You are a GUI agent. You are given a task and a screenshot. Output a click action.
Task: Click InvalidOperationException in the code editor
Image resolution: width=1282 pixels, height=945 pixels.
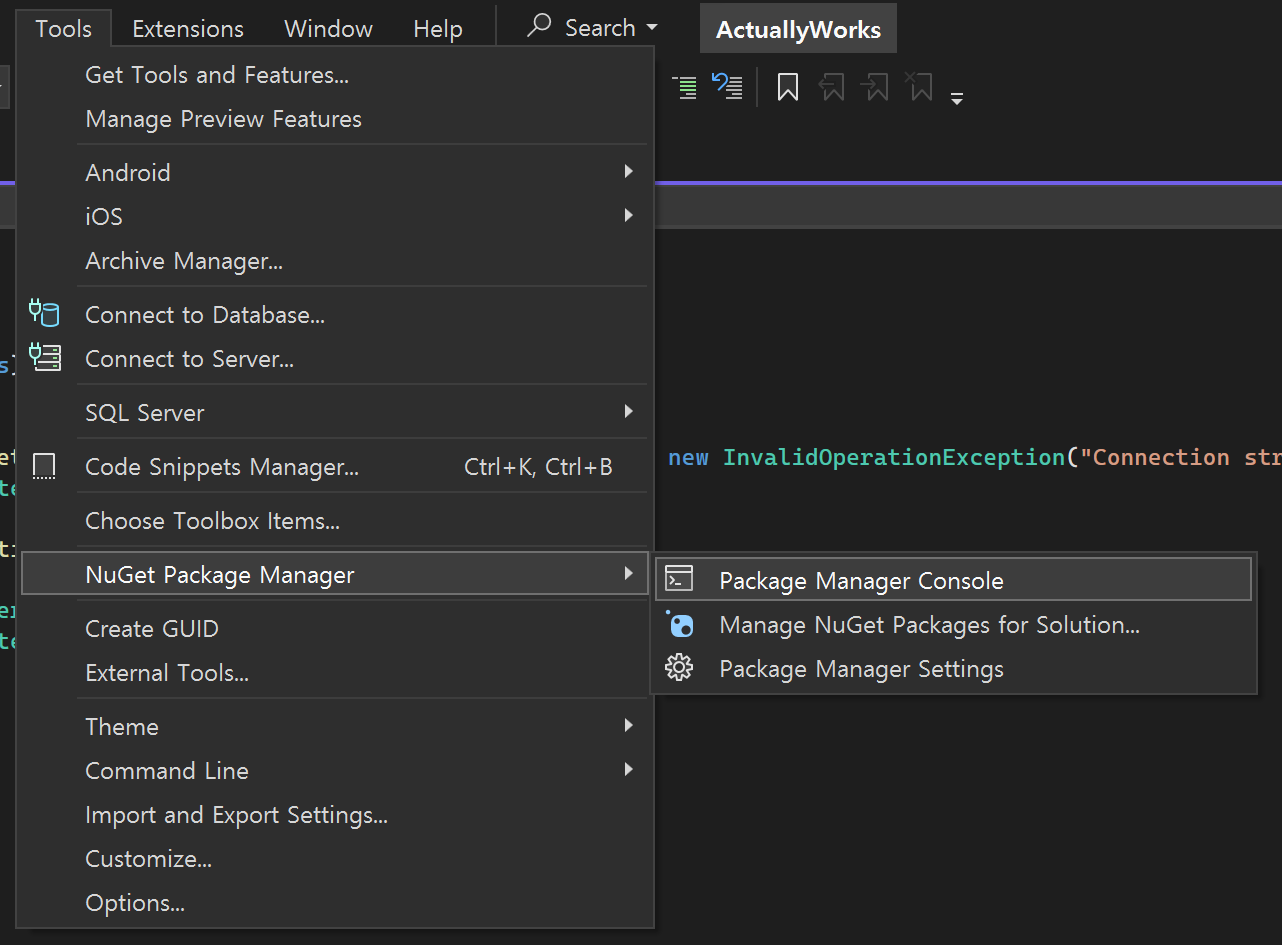coord(894,457)
